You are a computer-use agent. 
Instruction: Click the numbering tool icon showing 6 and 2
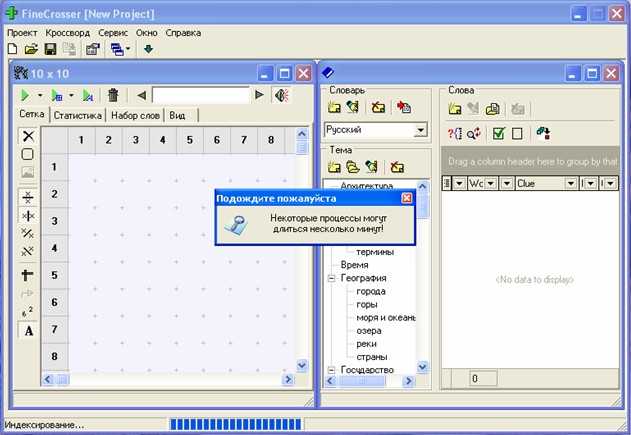(x=27, y=312)
